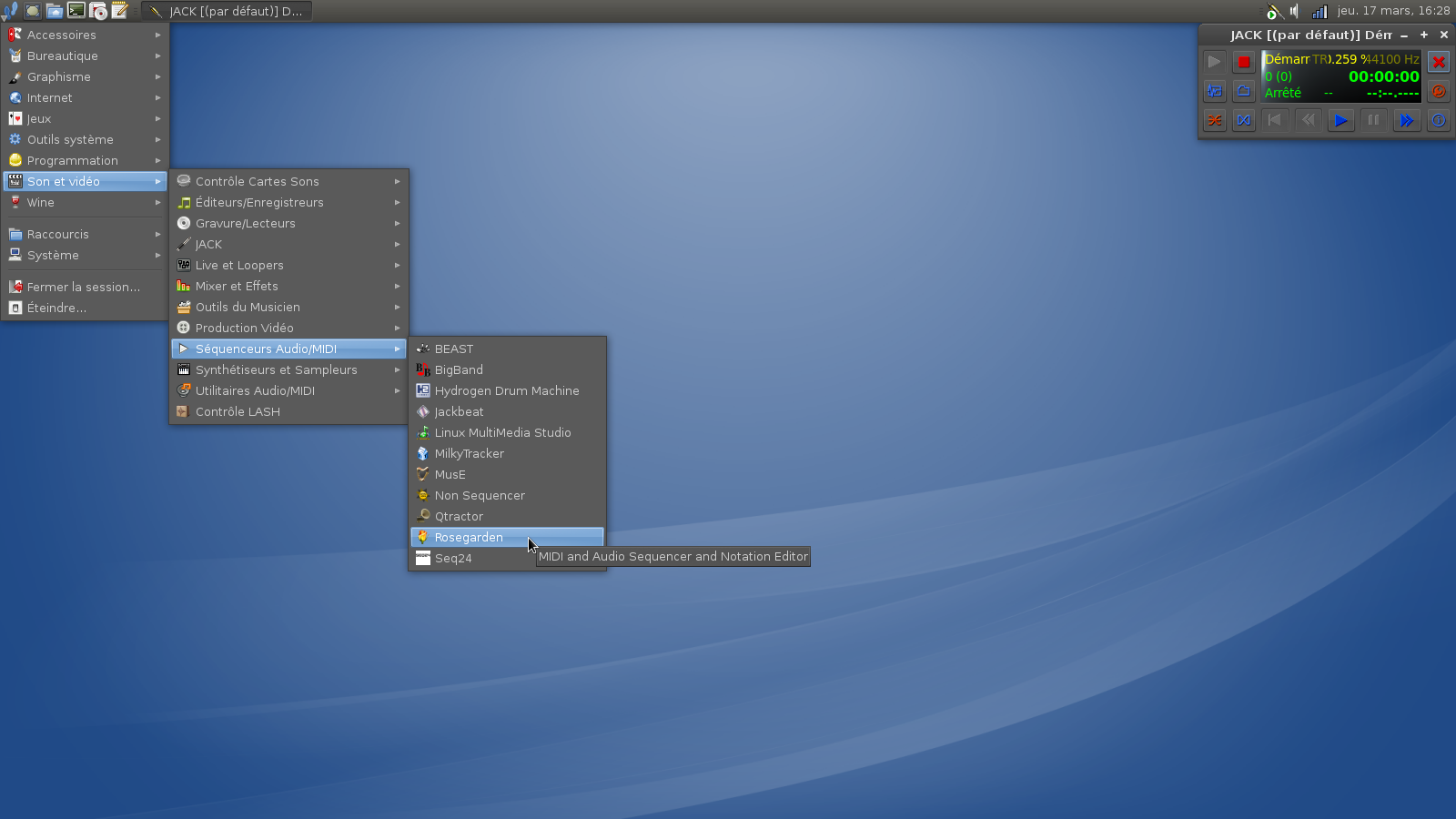Screen dimensions: 1456x819
Task: Launch Seq24 from the sequencer menu
Action: 507,558
